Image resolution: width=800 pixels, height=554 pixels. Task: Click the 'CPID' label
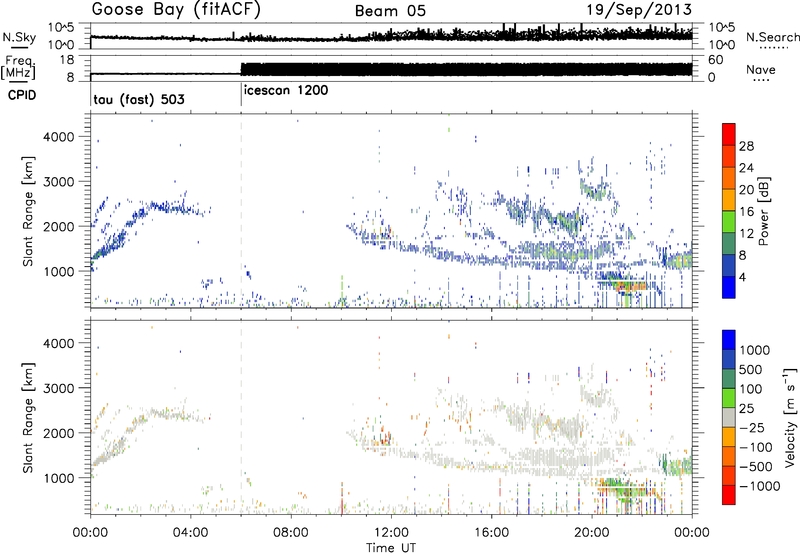point(22,95)
